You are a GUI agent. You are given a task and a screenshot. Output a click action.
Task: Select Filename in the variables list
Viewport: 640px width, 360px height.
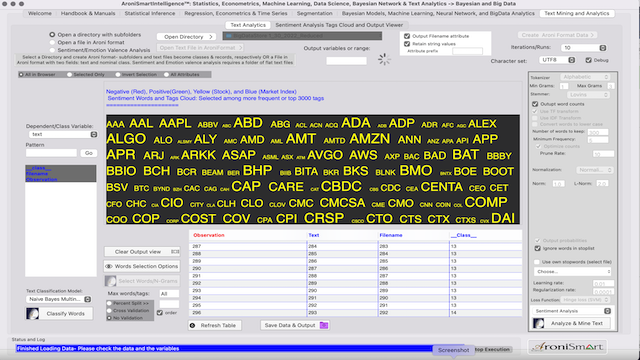click(x=37, y=174)
